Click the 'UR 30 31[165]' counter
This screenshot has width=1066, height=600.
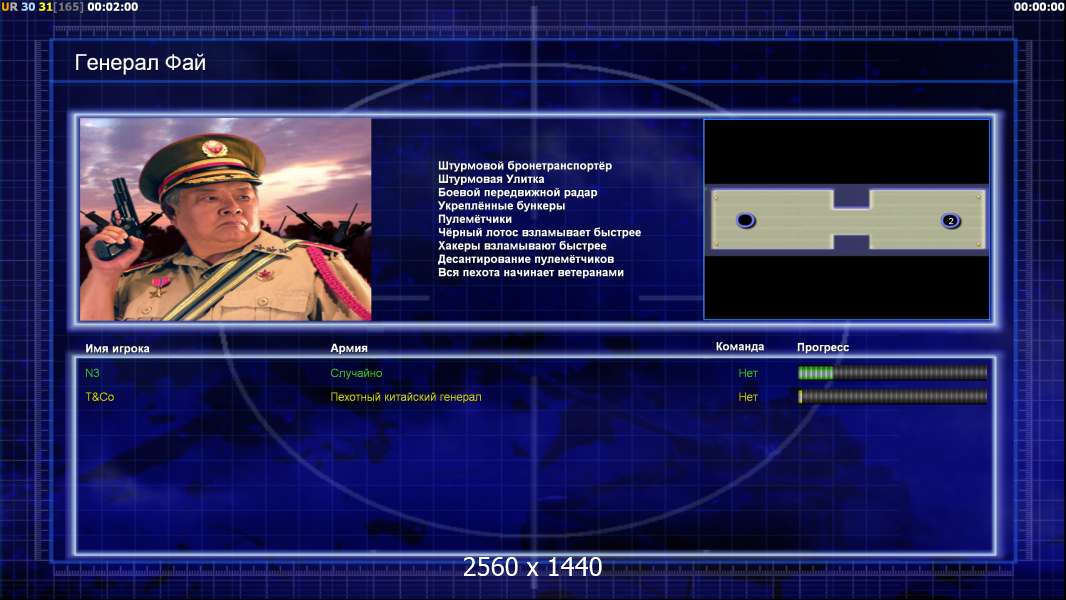[x=42, y=7]
